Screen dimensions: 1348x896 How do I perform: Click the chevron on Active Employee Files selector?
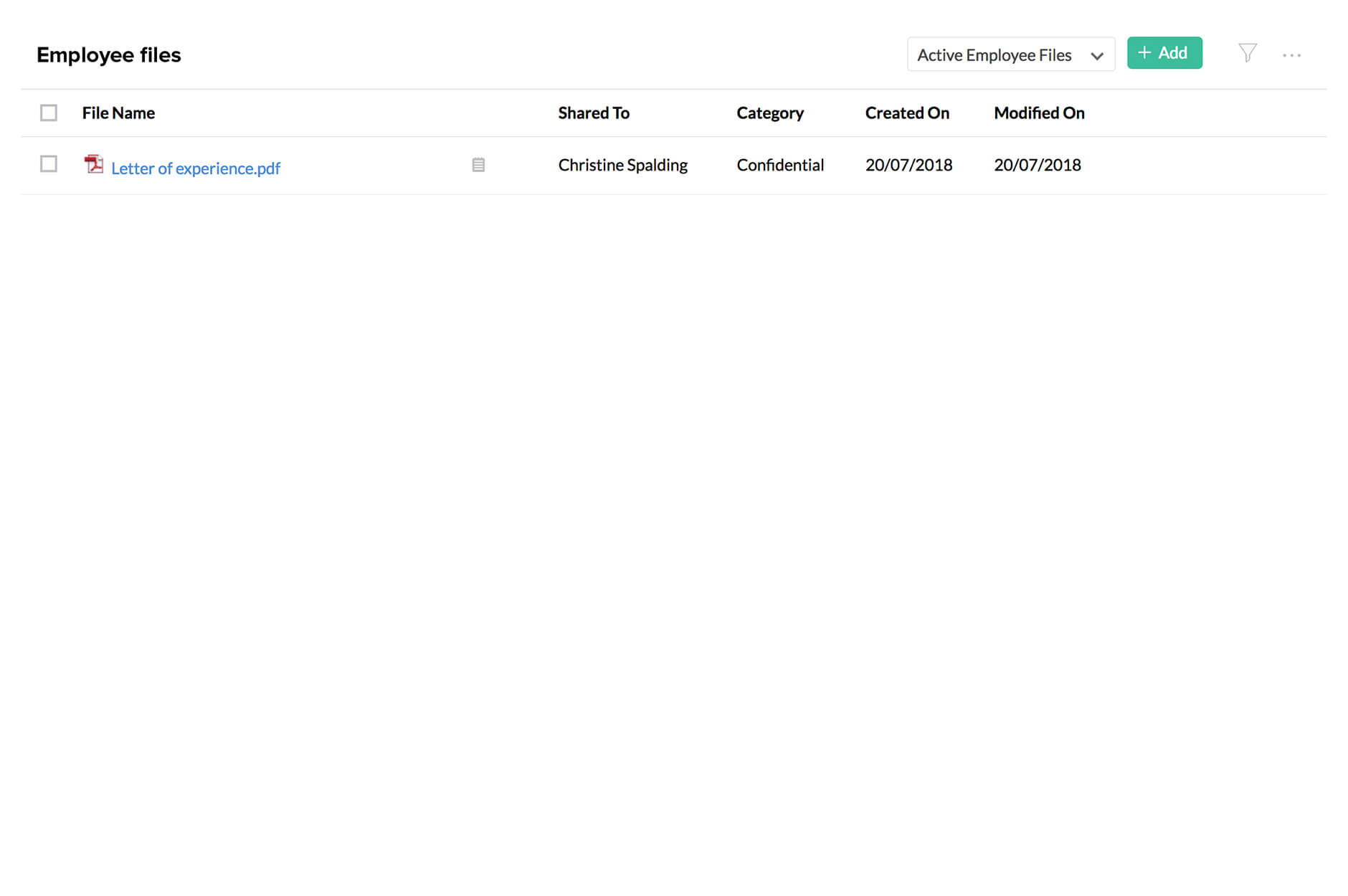click(x=1096, y=55)
